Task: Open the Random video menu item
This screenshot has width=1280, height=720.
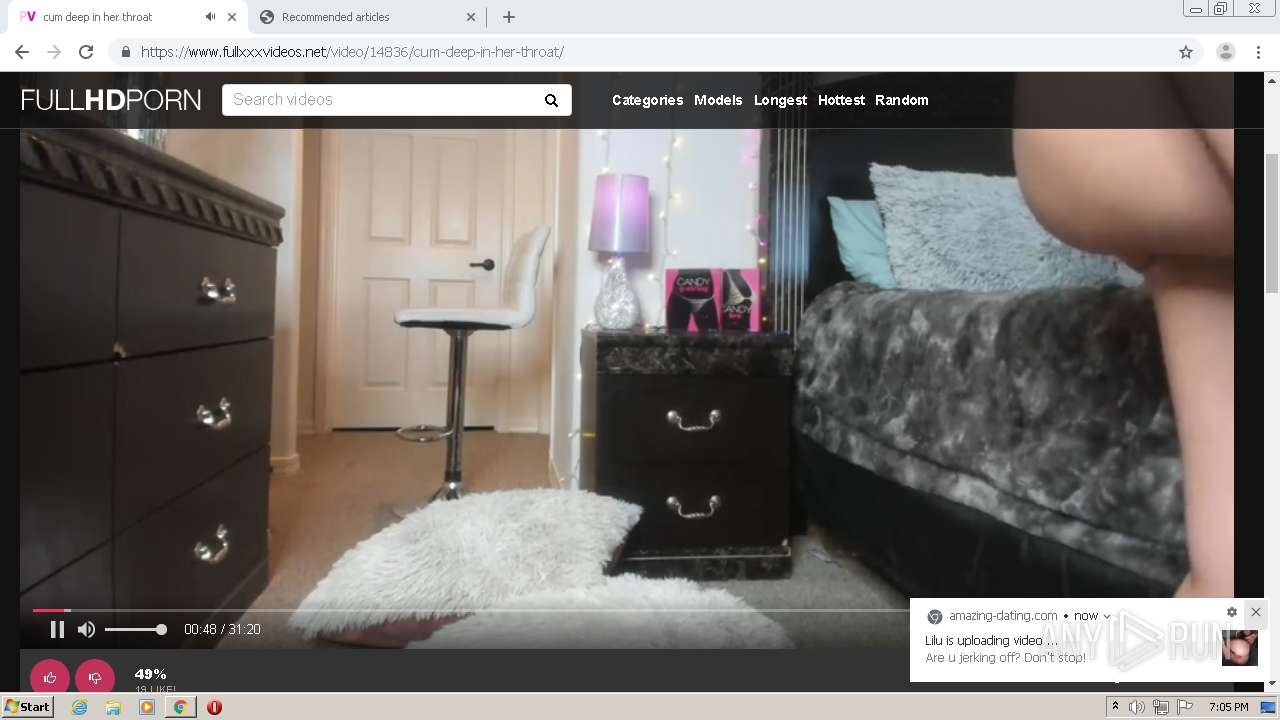Action: click(x=901, y=100)
